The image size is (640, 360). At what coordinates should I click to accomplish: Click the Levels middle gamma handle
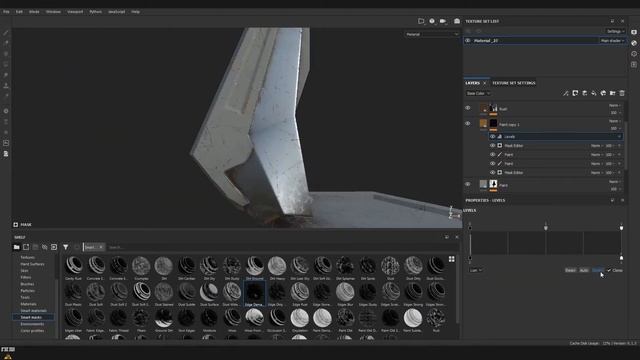[x=546, y=227]
